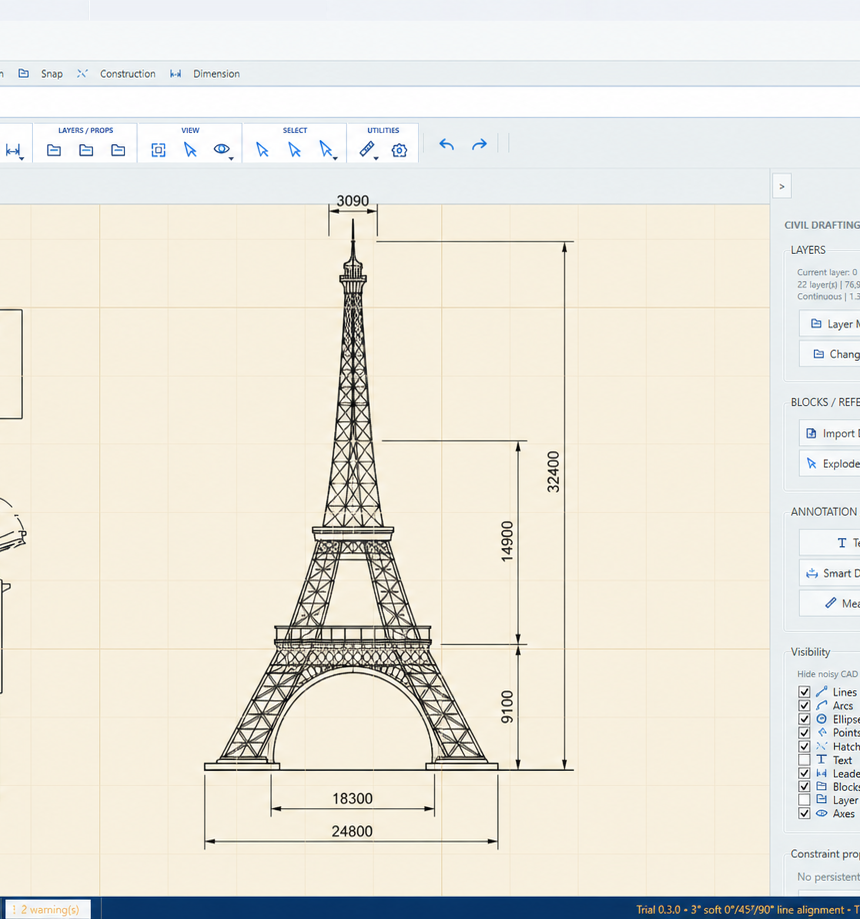The width and height of the screenshot is (860, 919).
Task: Open the Snap menu
Action: [52, 73]
